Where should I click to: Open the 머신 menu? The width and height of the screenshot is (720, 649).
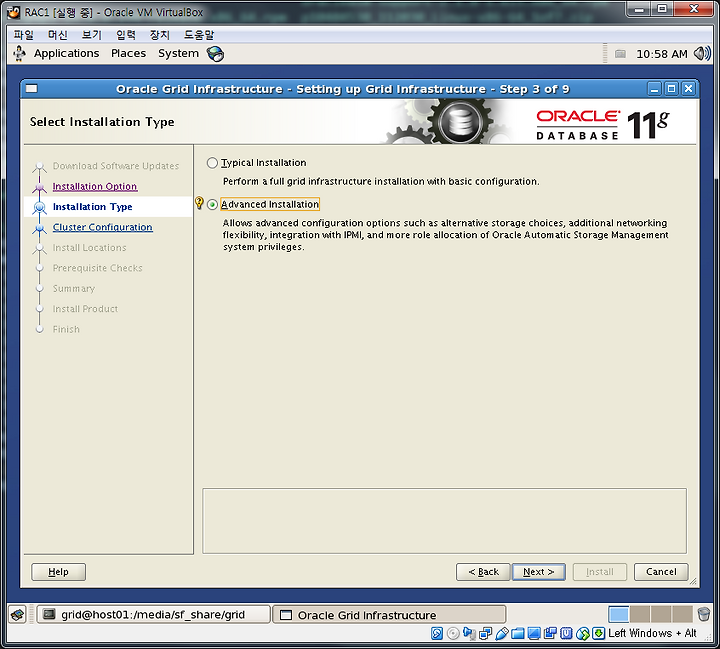click(57, 34)
